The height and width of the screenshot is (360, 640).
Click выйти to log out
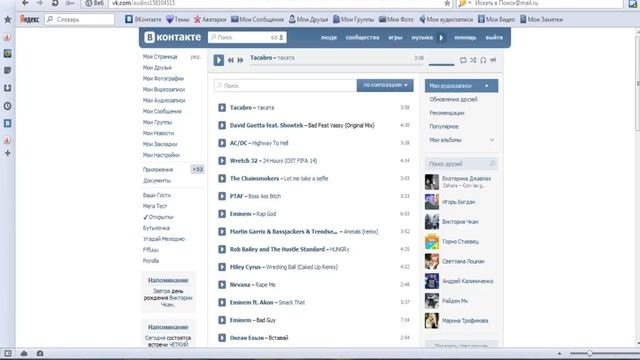click(494, 38)
